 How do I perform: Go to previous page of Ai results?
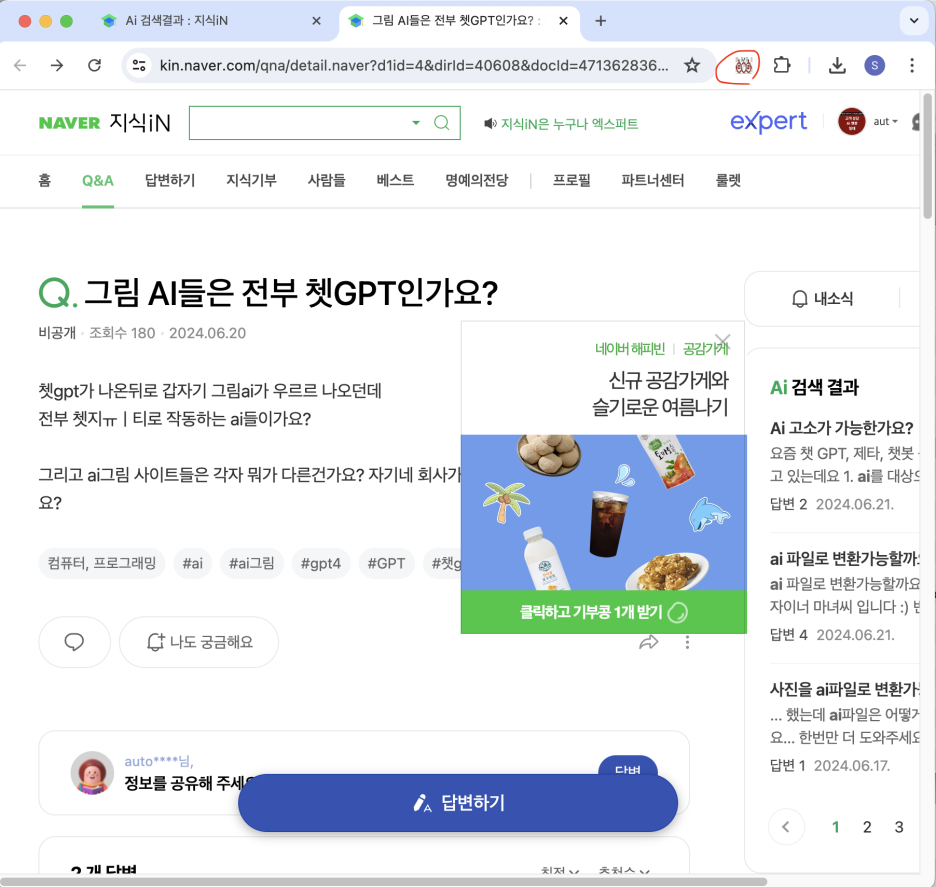point(786,827)
